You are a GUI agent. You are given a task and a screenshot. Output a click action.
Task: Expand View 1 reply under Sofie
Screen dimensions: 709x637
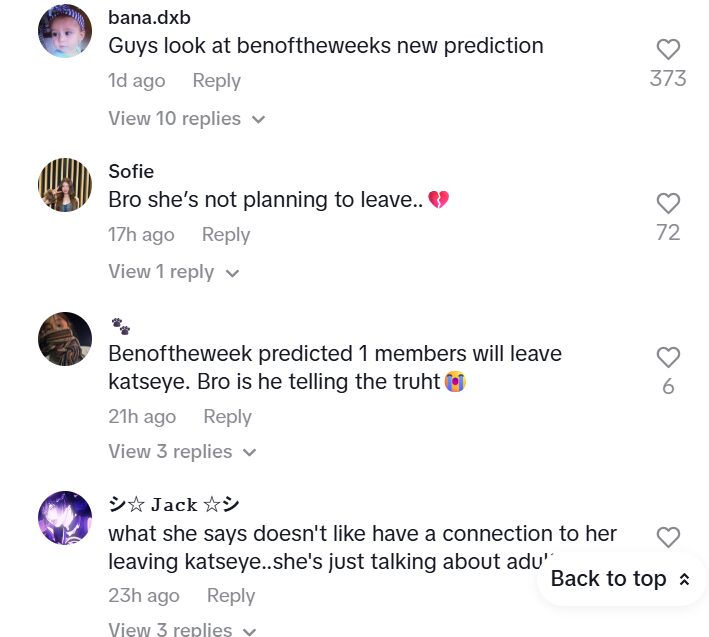[174, 272]
